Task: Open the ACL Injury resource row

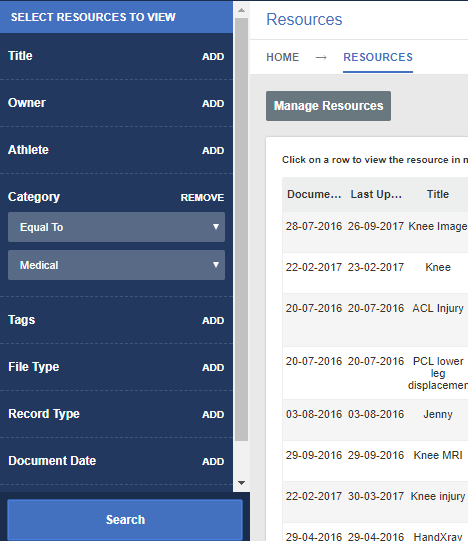Action: (375, 320)
